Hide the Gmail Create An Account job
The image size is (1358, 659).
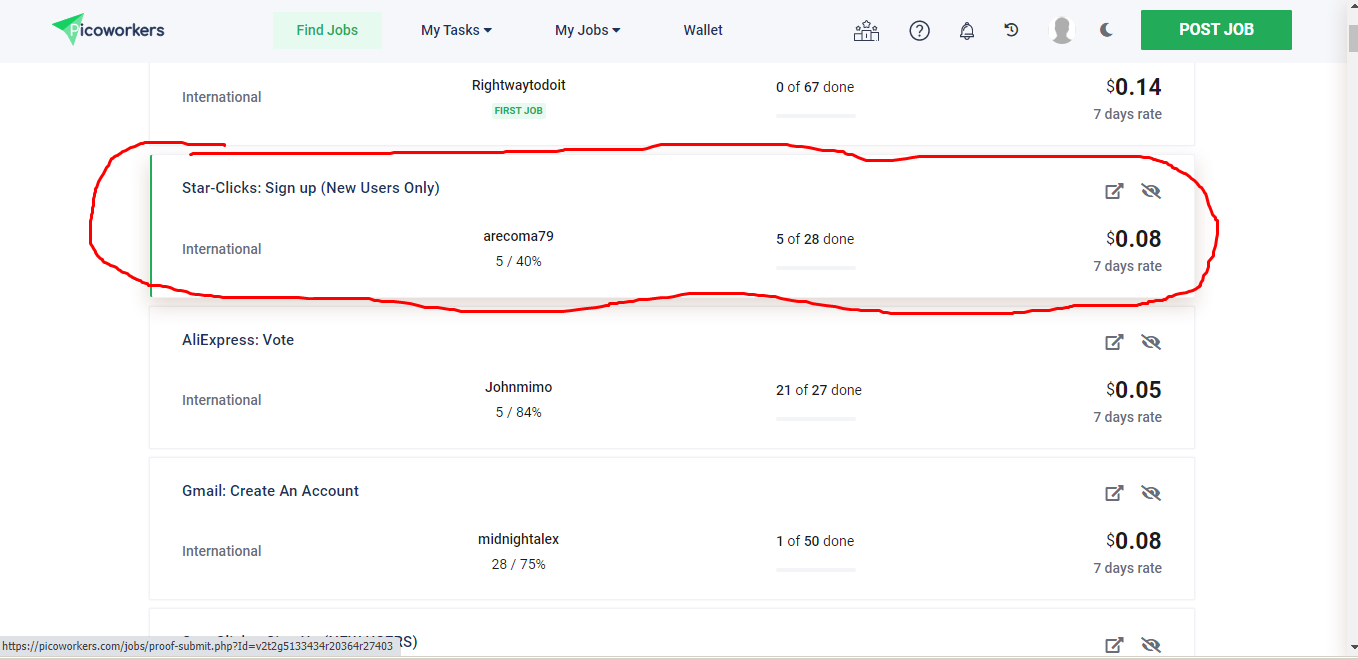tap(1150, 493)
